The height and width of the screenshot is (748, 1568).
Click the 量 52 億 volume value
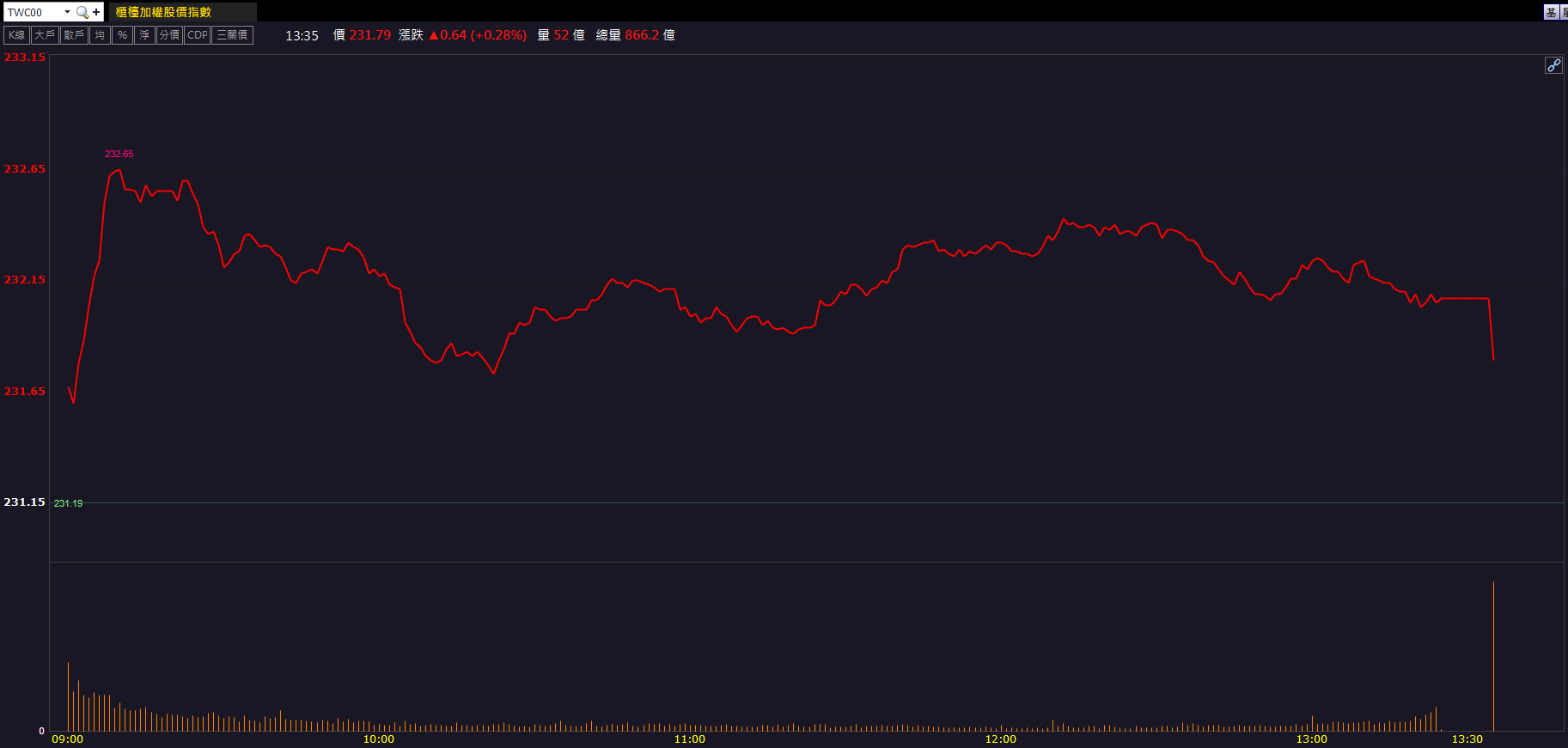pyautogui.click(x=561, y=35)
